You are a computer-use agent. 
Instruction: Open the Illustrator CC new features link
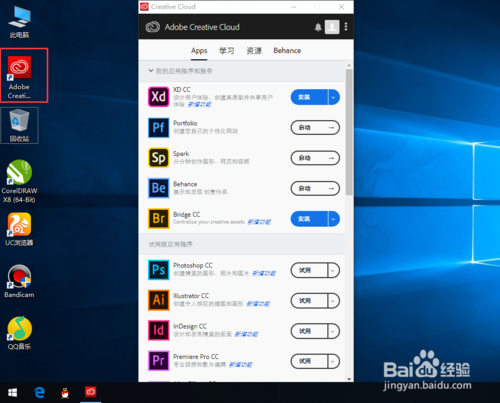(258, 304)
